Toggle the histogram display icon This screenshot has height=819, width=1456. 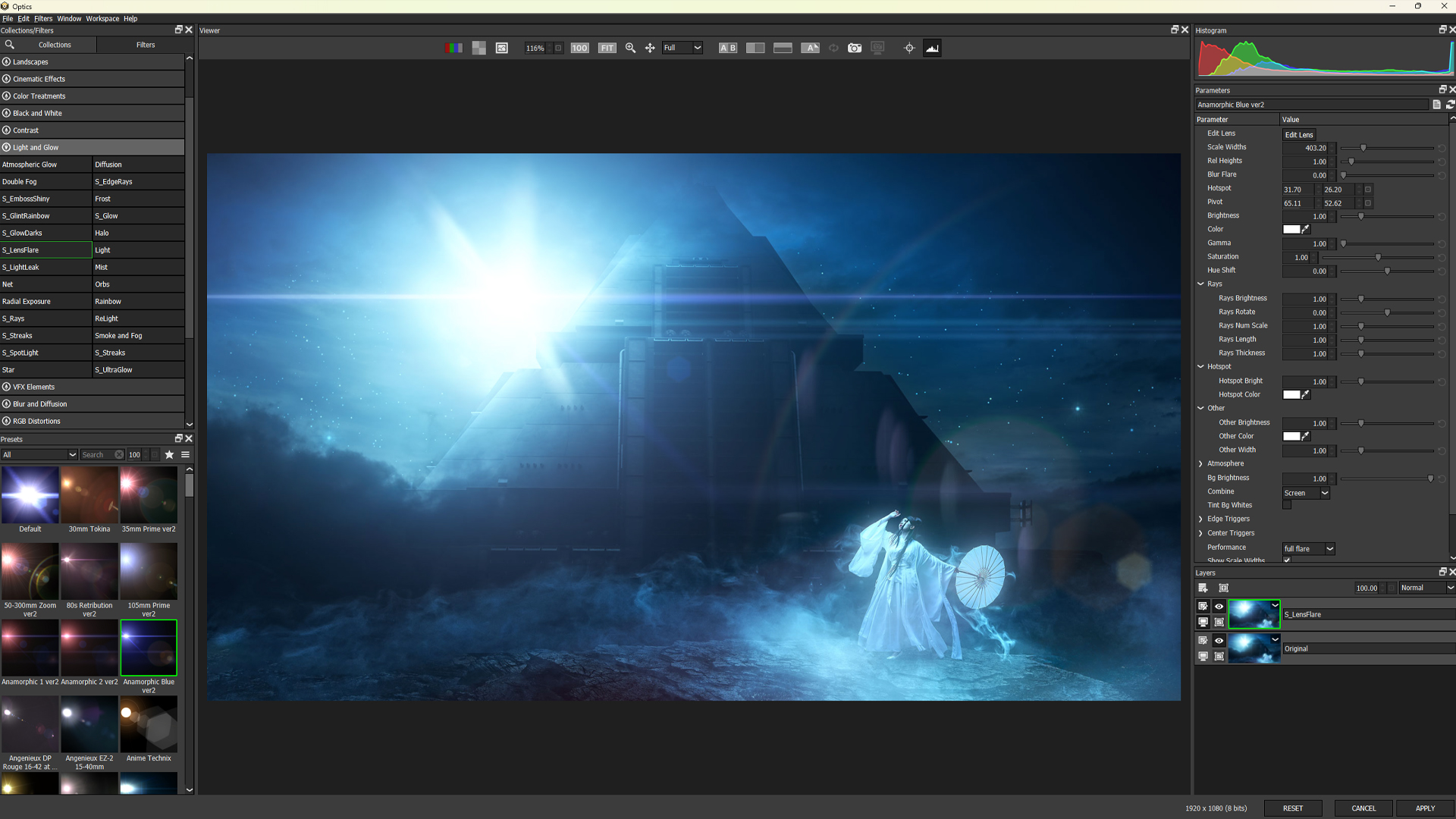[932, 48]
